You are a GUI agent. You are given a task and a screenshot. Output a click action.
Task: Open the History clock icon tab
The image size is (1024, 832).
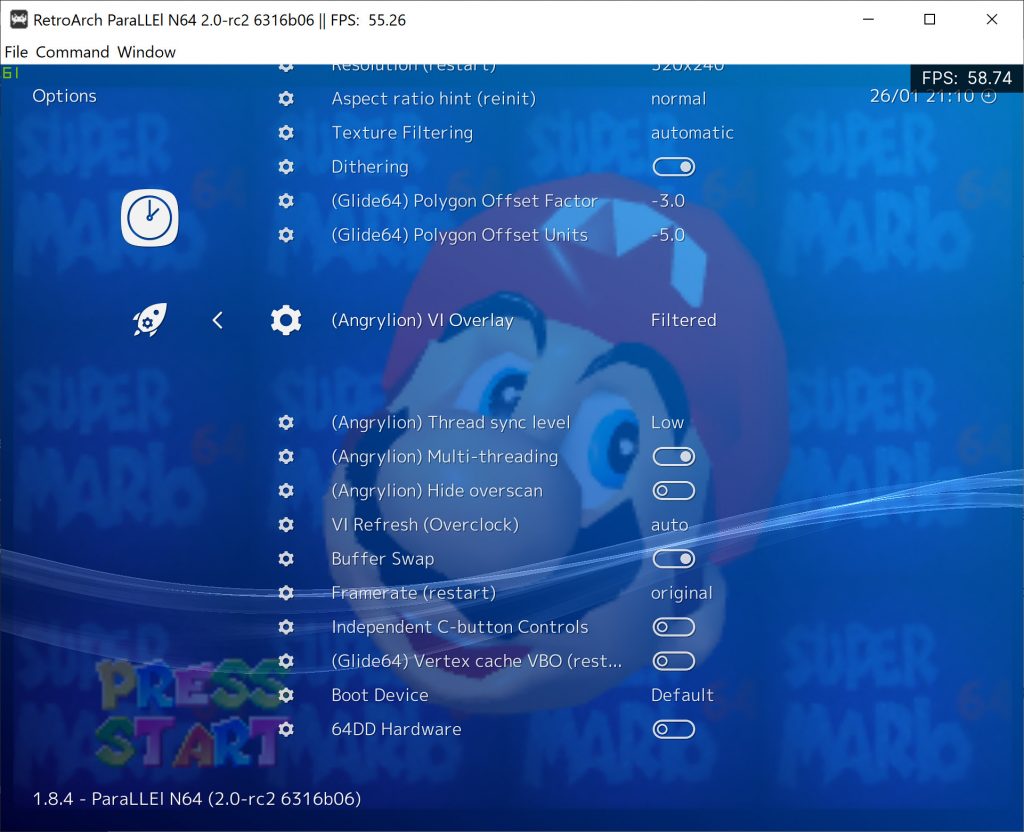(x=150, y=217)
